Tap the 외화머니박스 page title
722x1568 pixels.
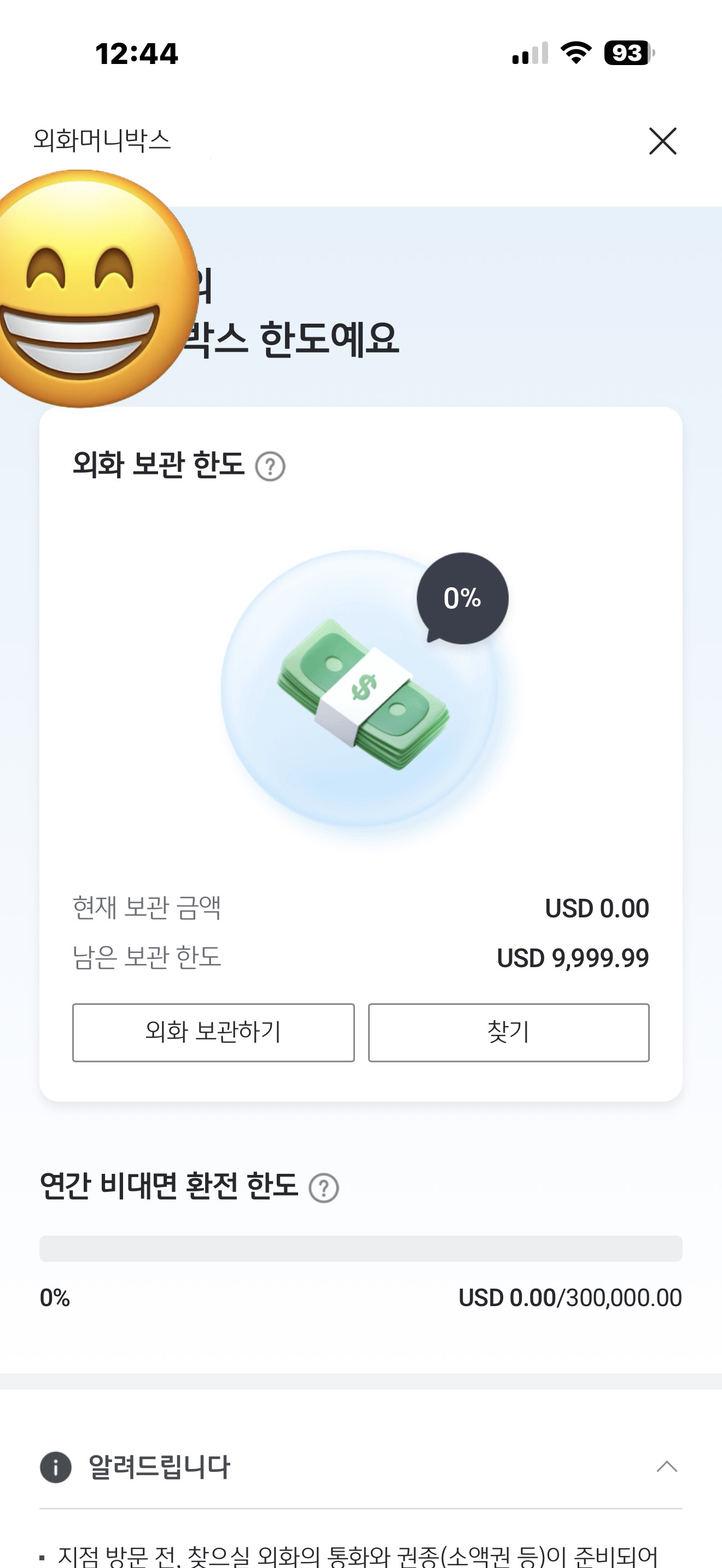(102, 140)
